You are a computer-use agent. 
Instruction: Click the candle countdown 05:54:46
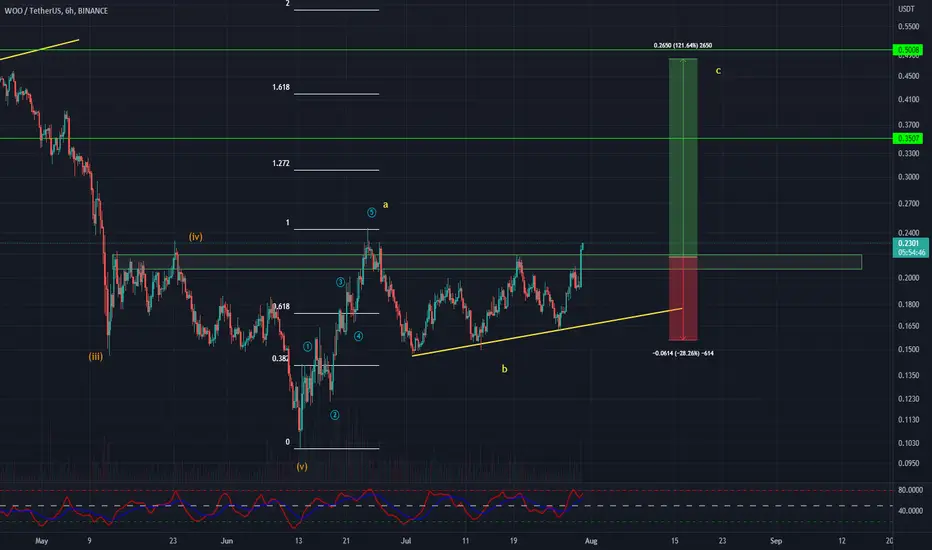click(911, 253)
